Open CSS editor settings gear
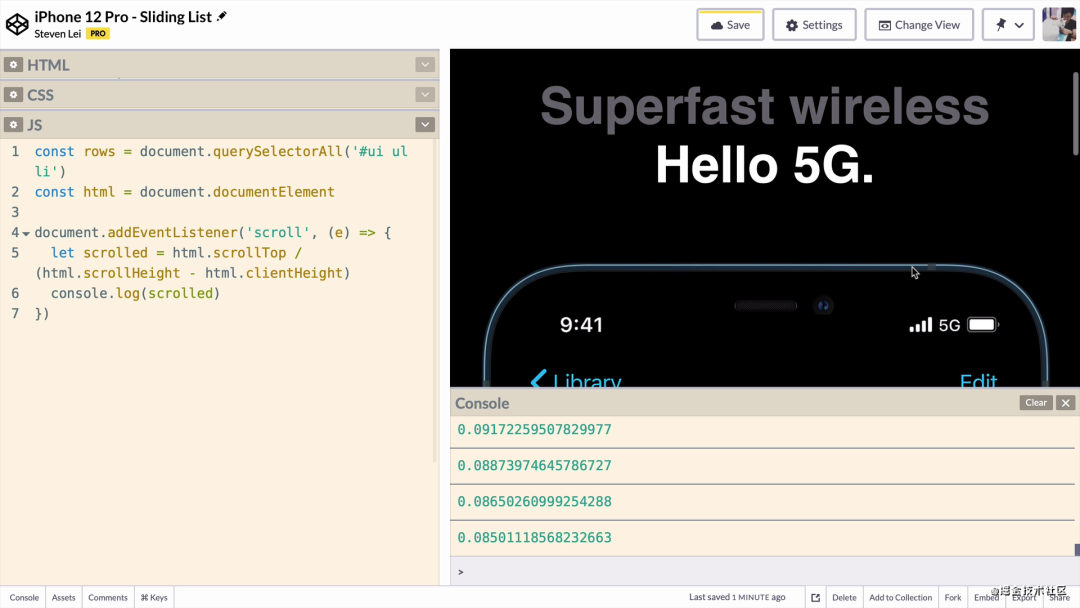The height and width of the screenshot is (608, 1080). 13,94
